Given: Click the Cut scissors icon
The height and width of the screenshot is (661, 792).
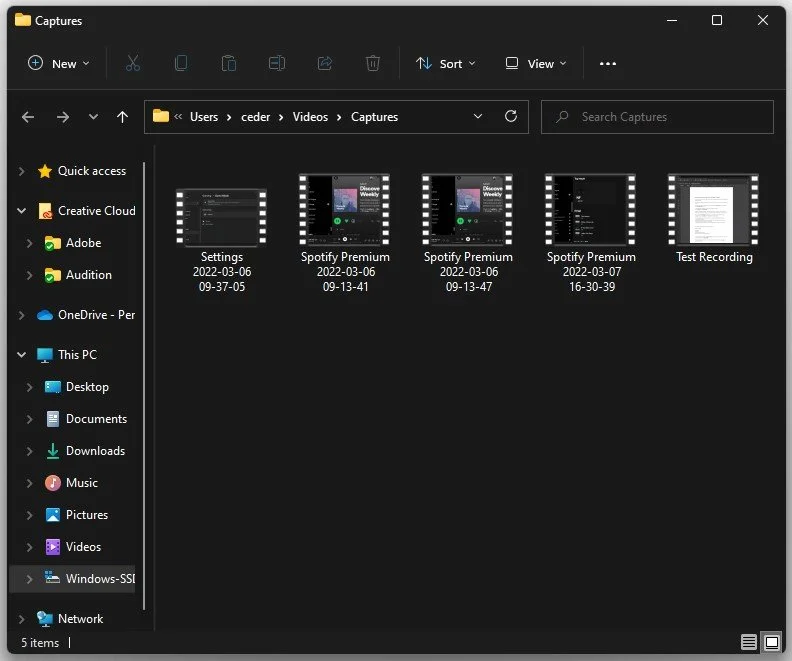Looking at the screenshot, I should 133,64.
